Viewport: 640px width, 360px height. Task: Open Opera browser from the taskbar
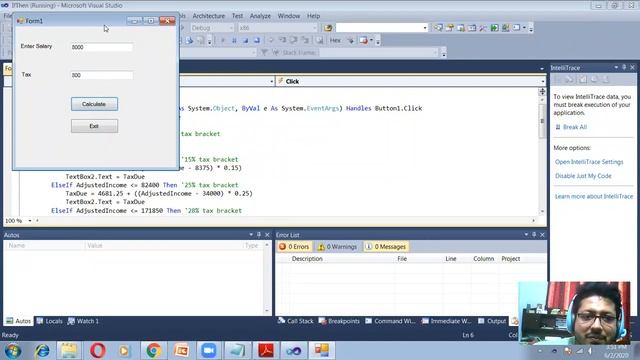pyautogui.click(x=98, y=350)
